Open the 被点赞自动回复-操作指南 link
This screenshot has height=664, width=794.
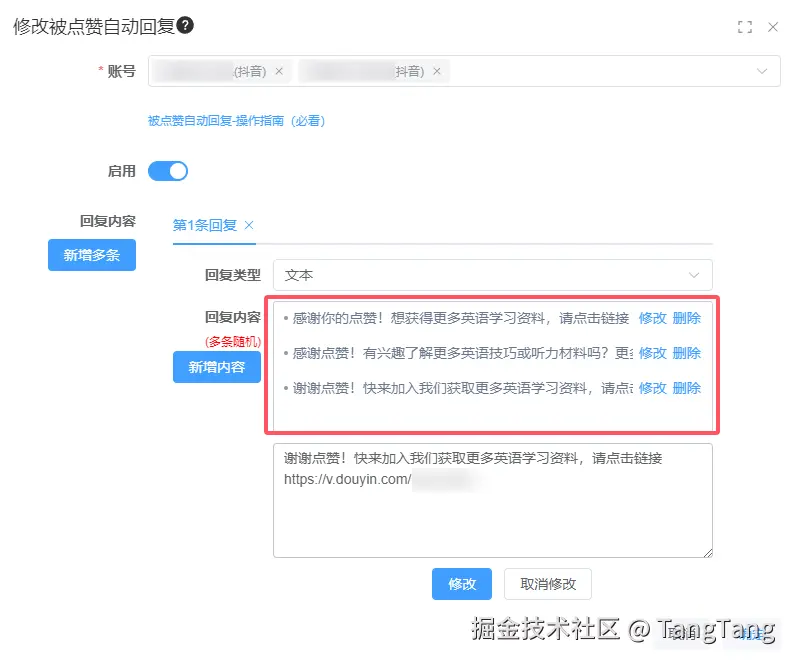236,121
